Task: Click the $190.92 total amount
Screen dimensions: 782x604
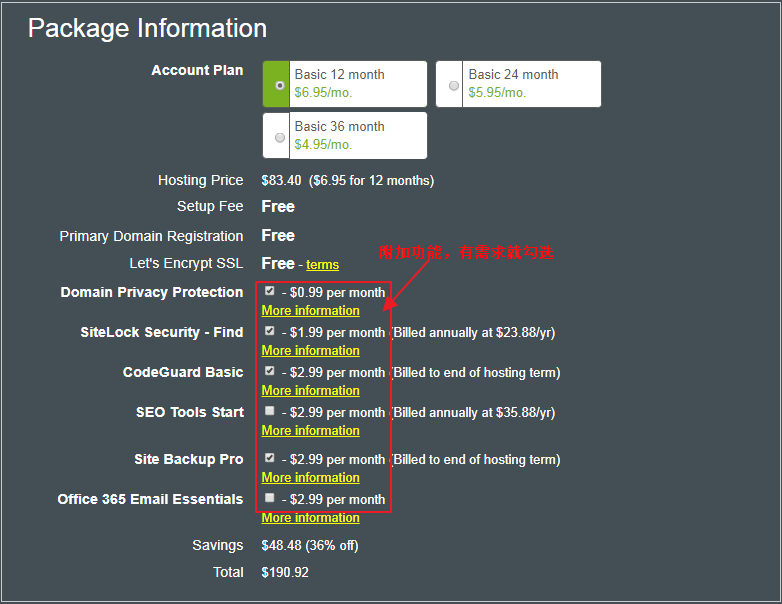Action: point(285,573)
